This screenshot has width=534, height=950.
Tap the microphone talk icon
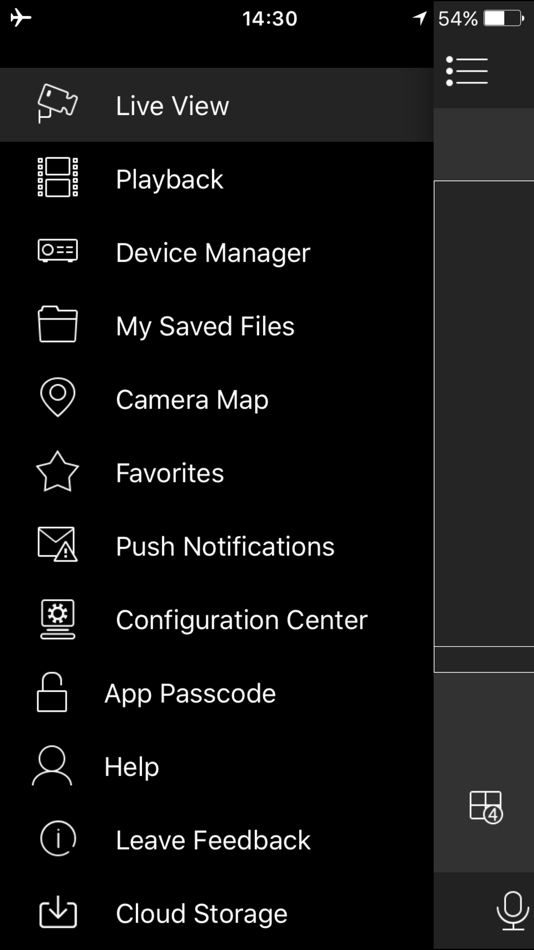point(513,911)
